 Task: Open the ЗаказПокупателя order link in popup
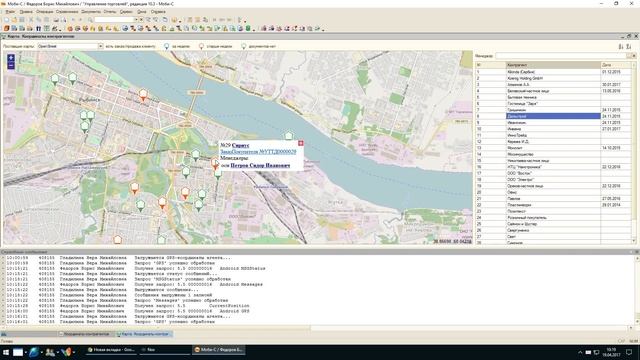coord(258,152)
